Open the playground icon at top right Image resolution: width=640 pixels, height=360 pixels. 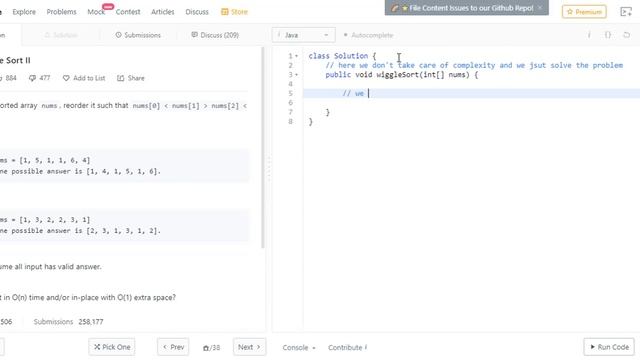pyautogui.click(x=626, y=12)
